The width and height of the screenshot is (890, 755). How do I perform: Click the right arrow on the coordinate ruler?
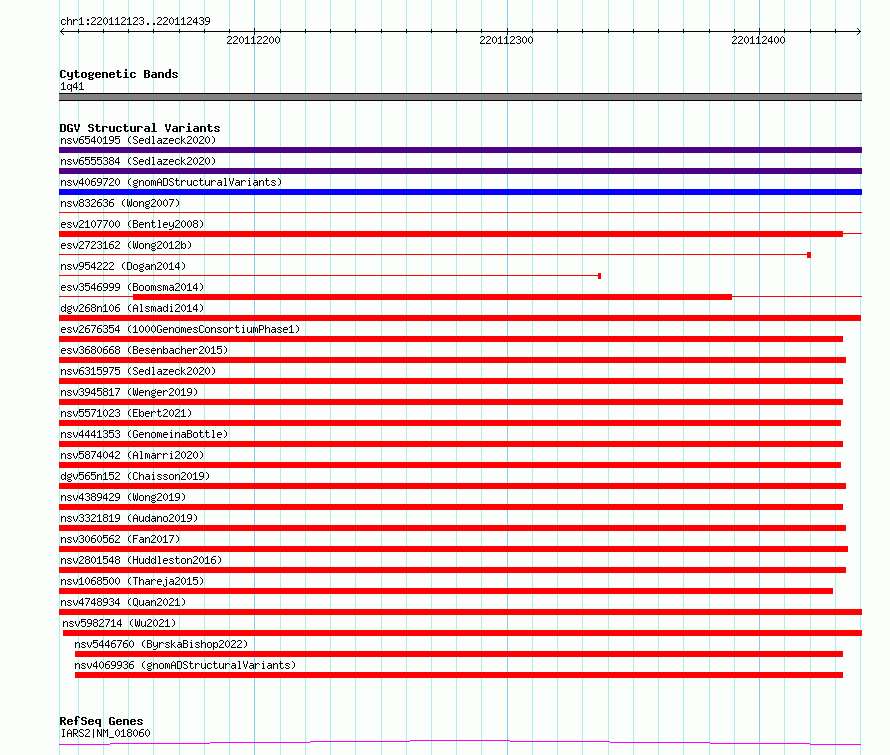point(858,31)
